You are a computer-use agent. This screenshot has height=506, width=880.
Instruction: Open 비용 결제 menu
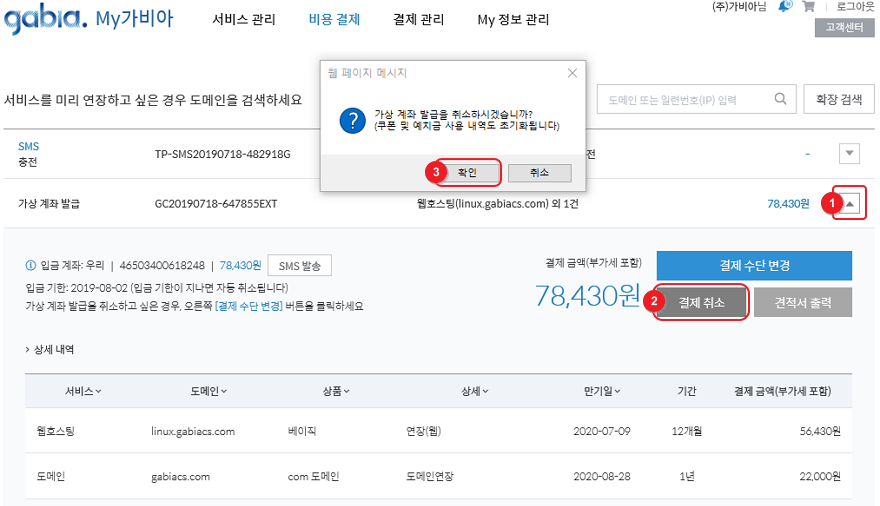point(334,20)
